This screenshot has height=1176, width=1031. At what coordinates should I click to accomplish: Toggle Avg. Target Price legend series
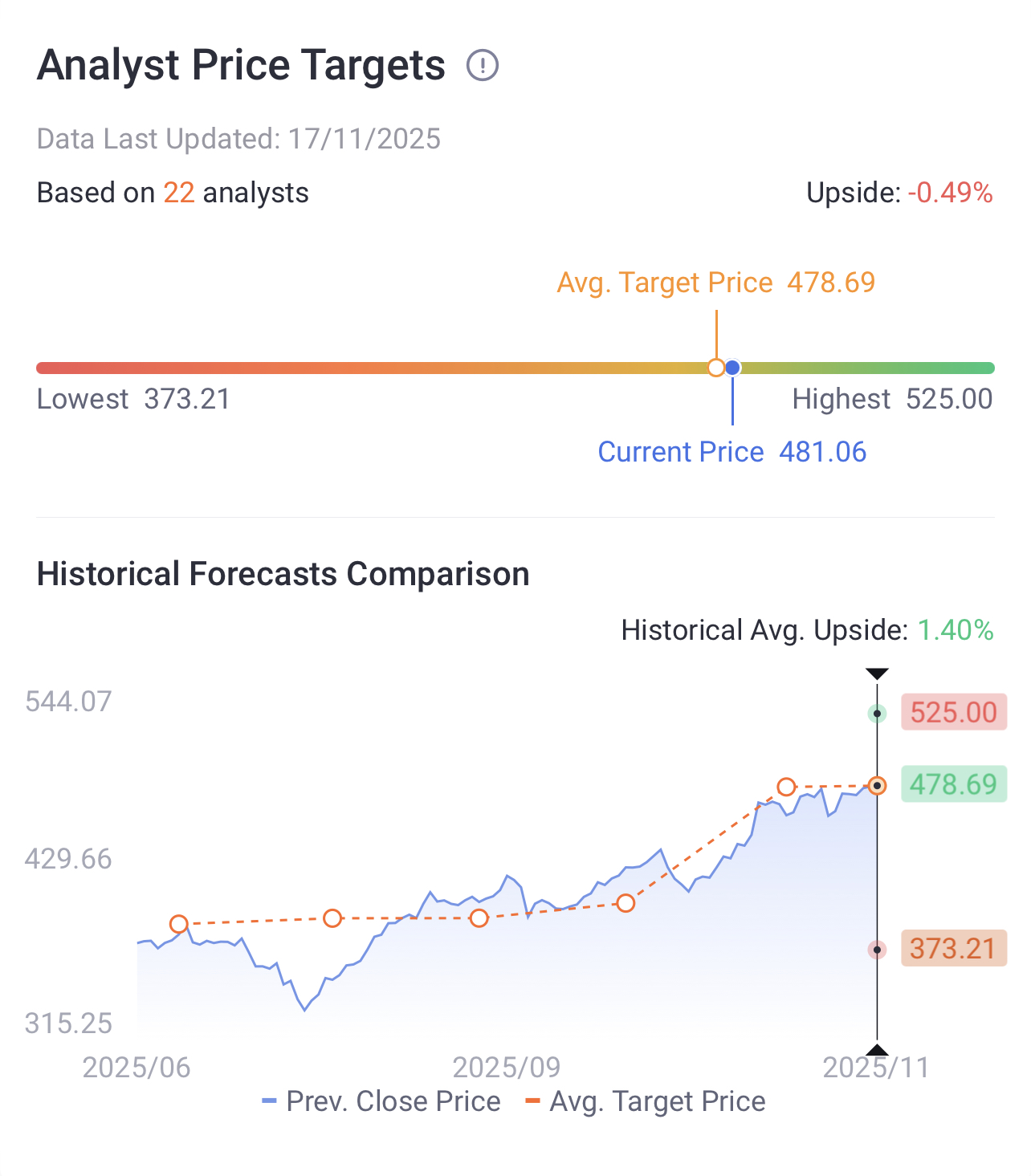[x=645, y=1101]
